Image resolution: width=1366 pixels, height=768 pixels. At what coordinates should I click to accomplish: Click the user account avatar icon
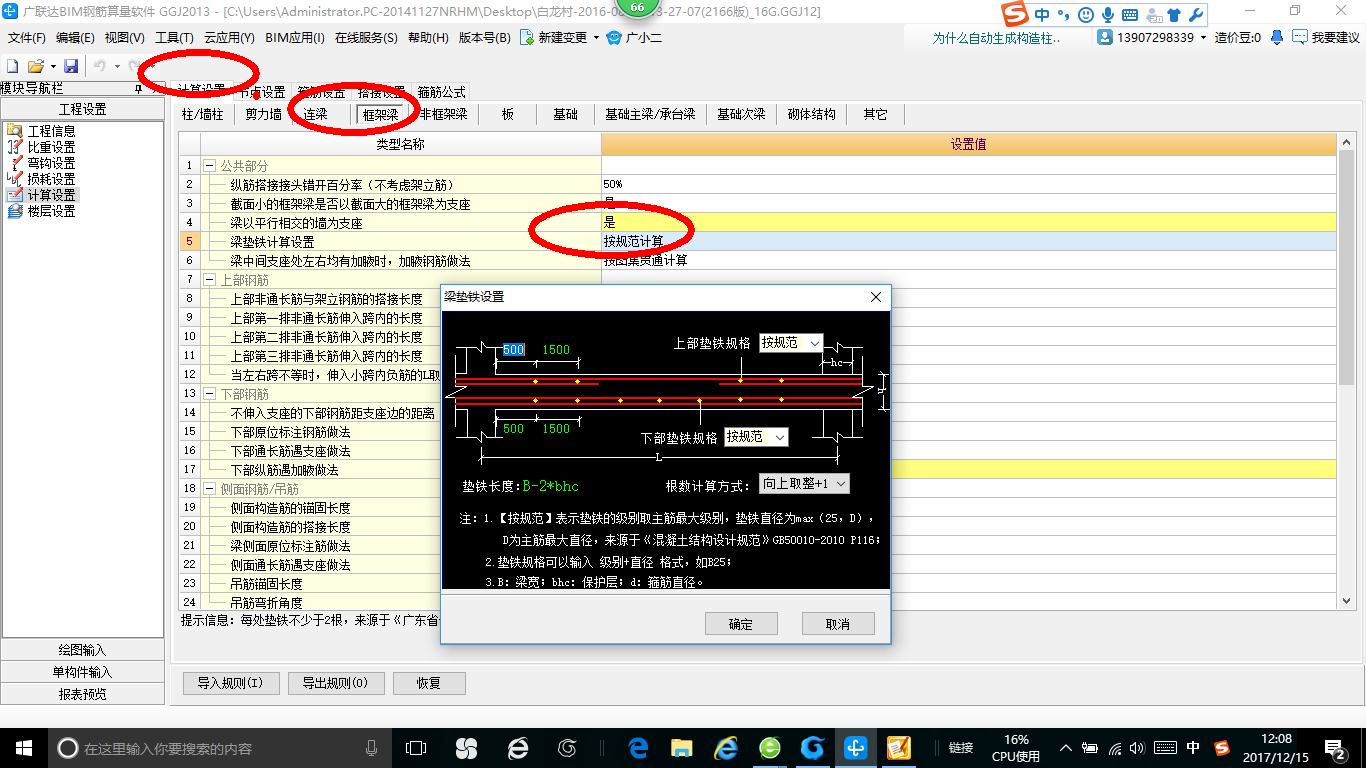coord(1105,37)
